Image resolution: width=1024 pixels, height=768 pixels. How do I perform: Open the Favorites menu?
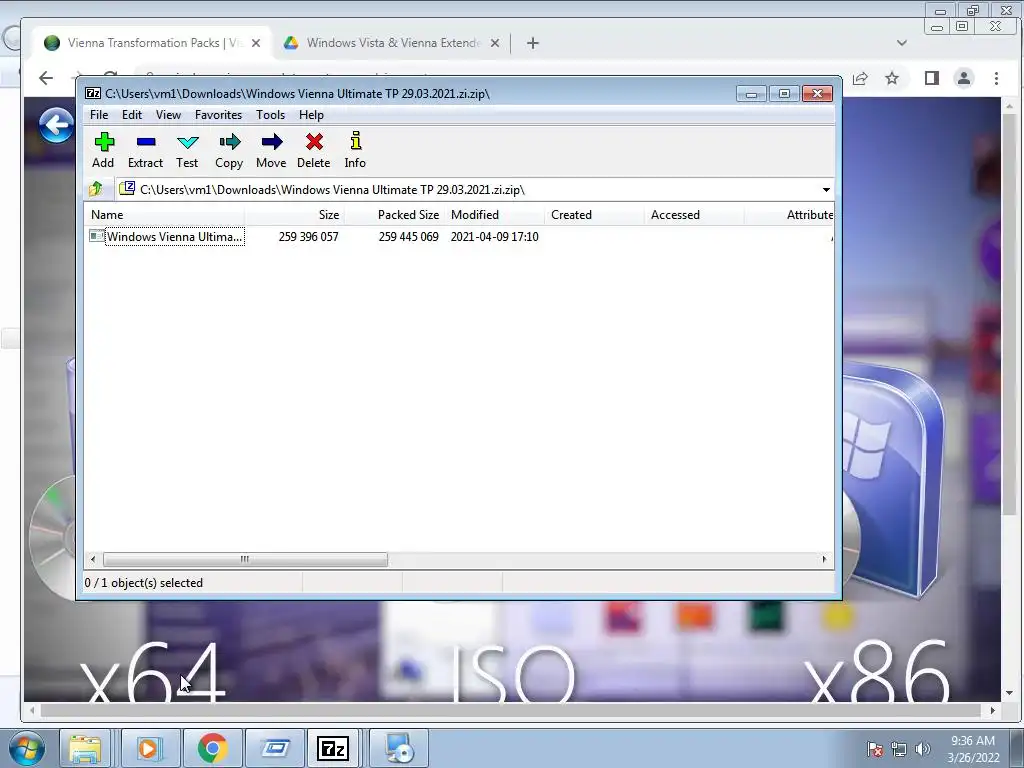[218, 115]
